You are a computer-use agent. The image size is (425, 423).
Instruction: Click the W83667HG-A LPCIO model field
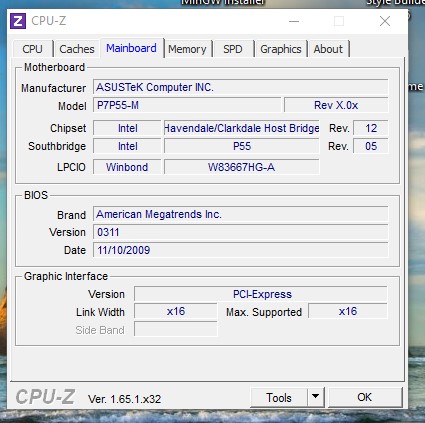(x=242, y=167)
